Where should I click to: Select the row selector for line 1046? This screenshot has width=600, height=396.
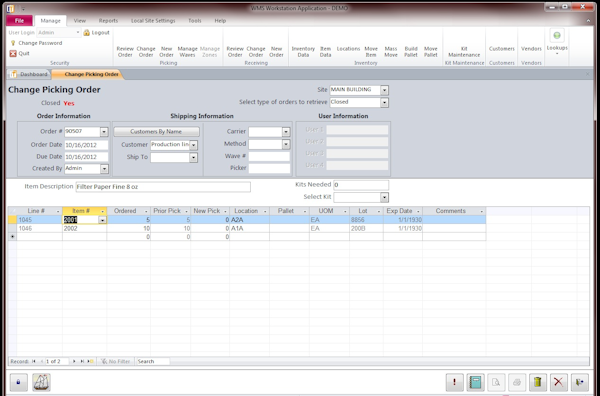tap(12, 228)
